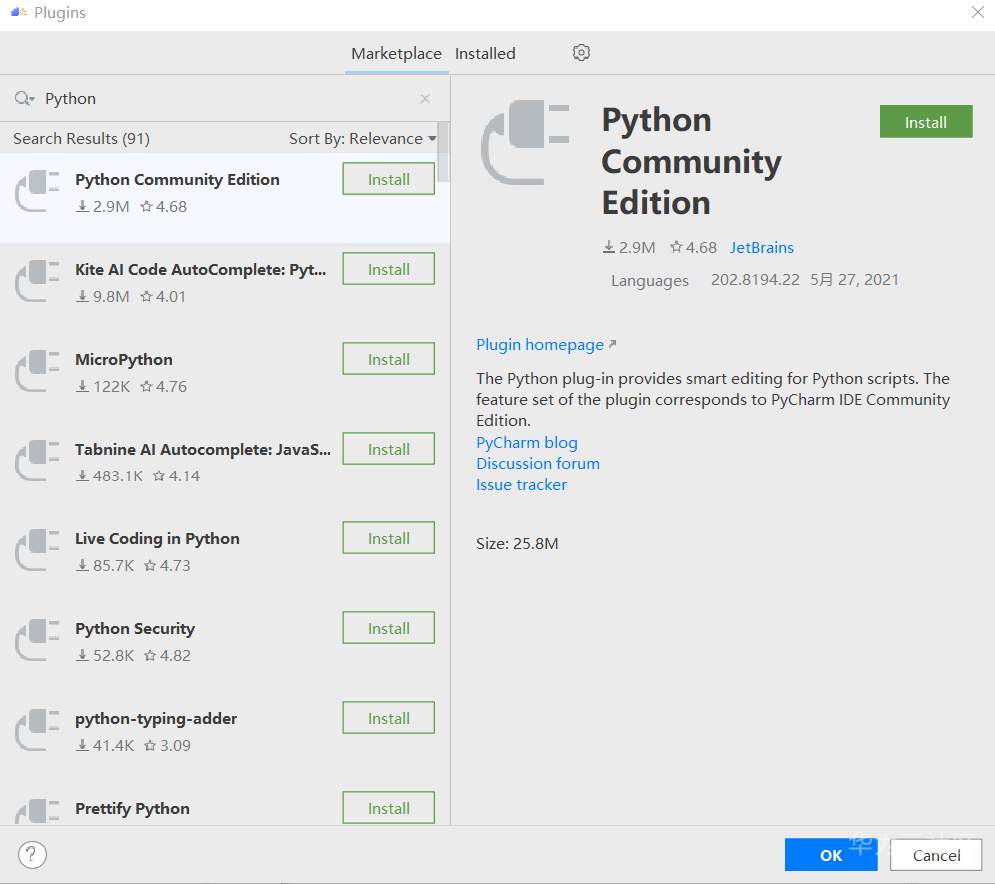The image size is (995, 884).
Task: Click the help question mark icon
Action: 33,855
